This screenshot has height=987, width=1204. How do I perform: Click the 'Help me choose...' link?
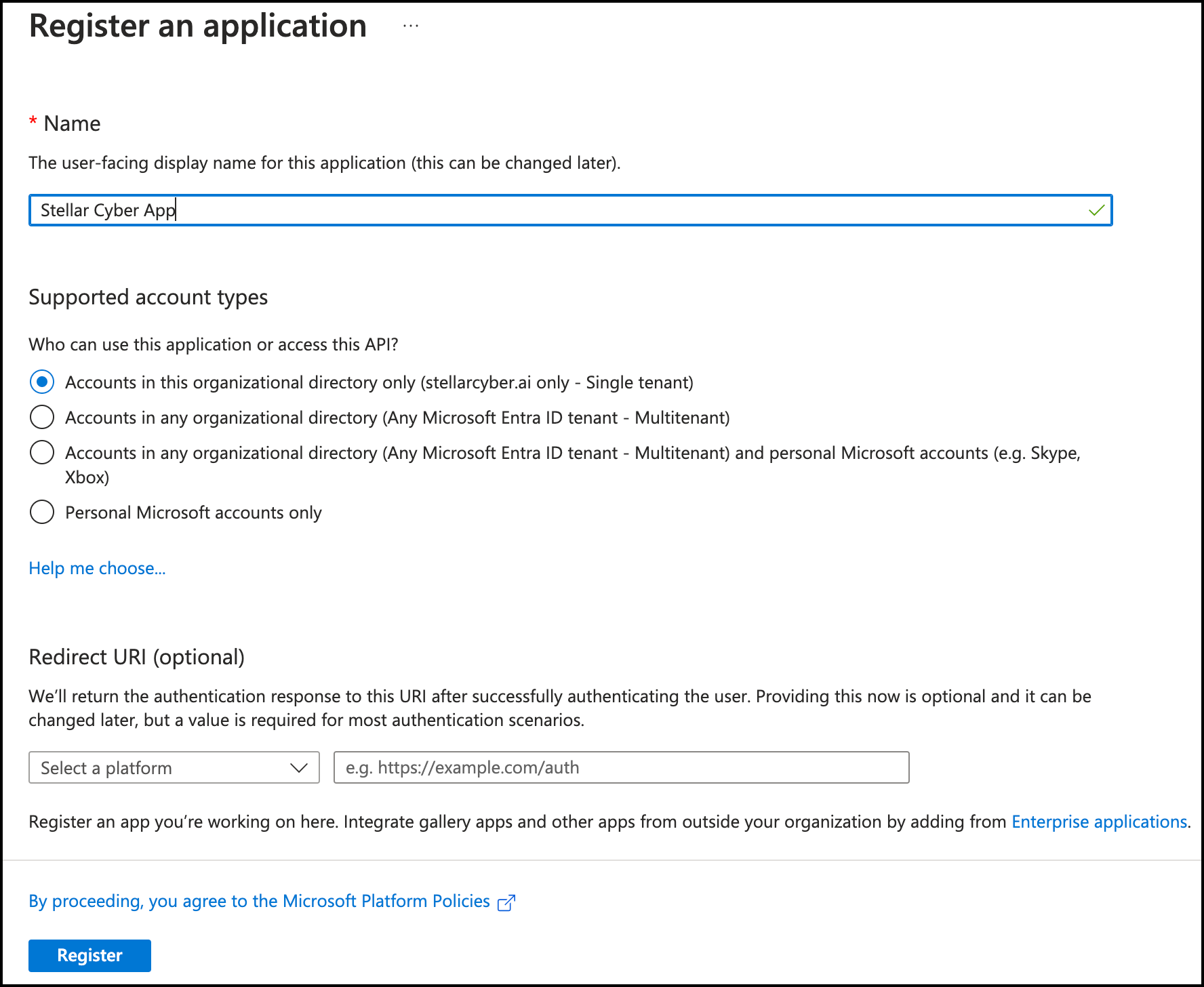point(97,568)
